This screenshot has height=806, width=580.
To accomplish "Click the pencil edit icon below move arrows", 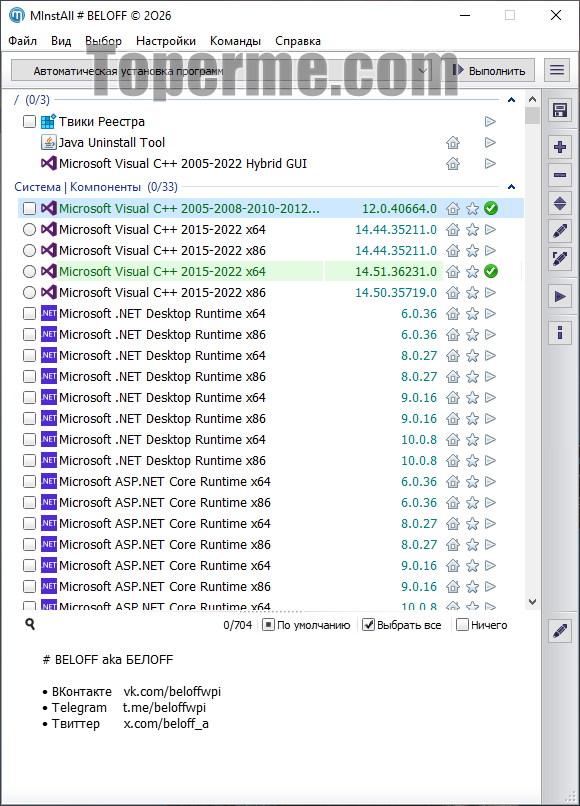I will pyautogui.click(x=559, y=231).
